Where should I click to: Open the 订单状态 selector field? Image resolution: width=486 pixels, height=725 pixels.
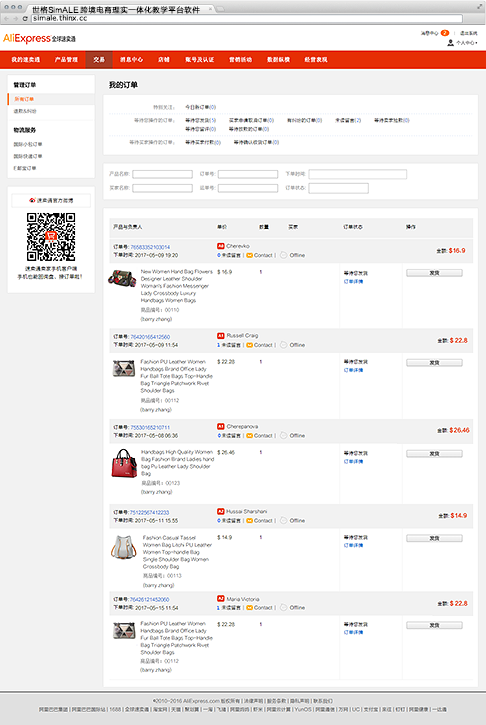(338, 188)
